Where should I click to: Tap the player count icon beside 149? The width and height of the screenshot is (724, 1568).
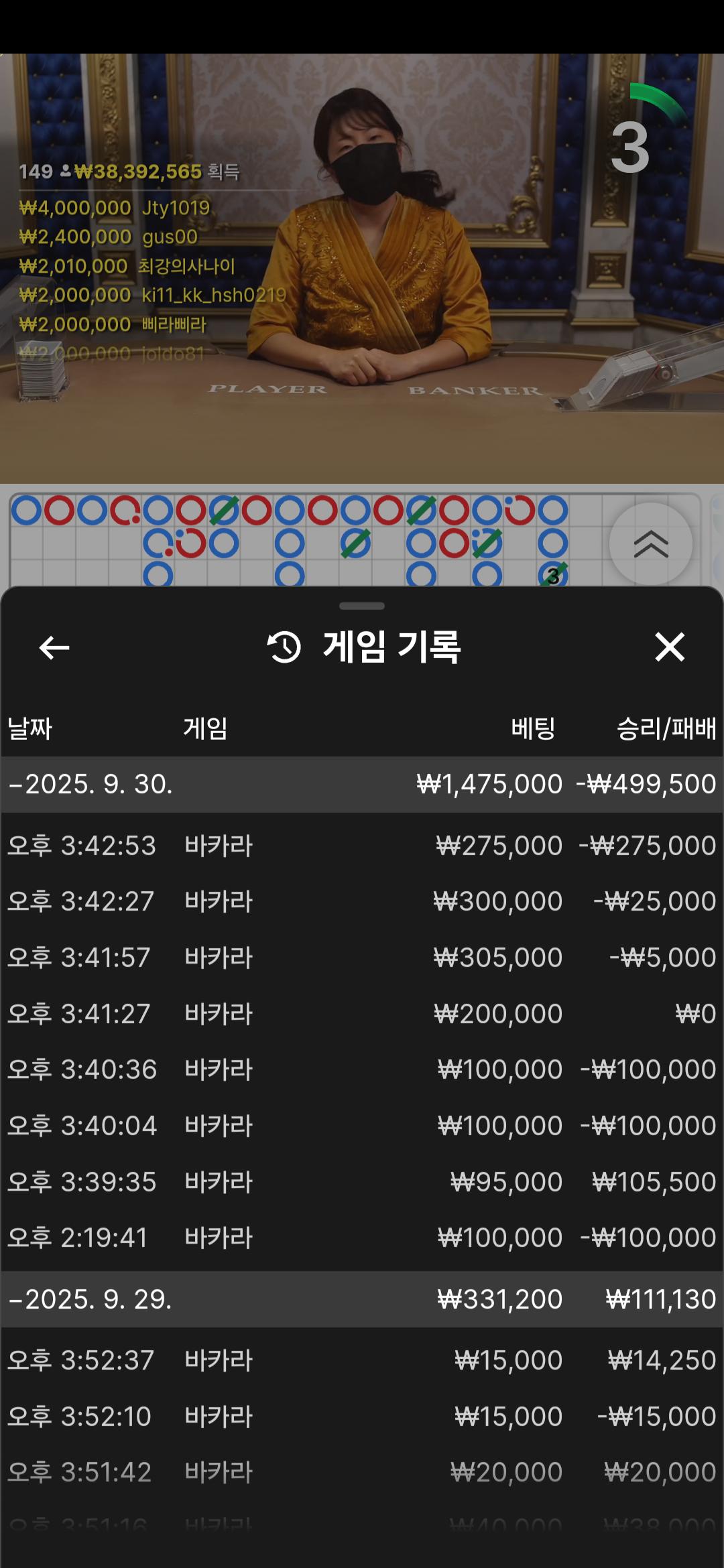pyautogui.click(x=65, y=172)
